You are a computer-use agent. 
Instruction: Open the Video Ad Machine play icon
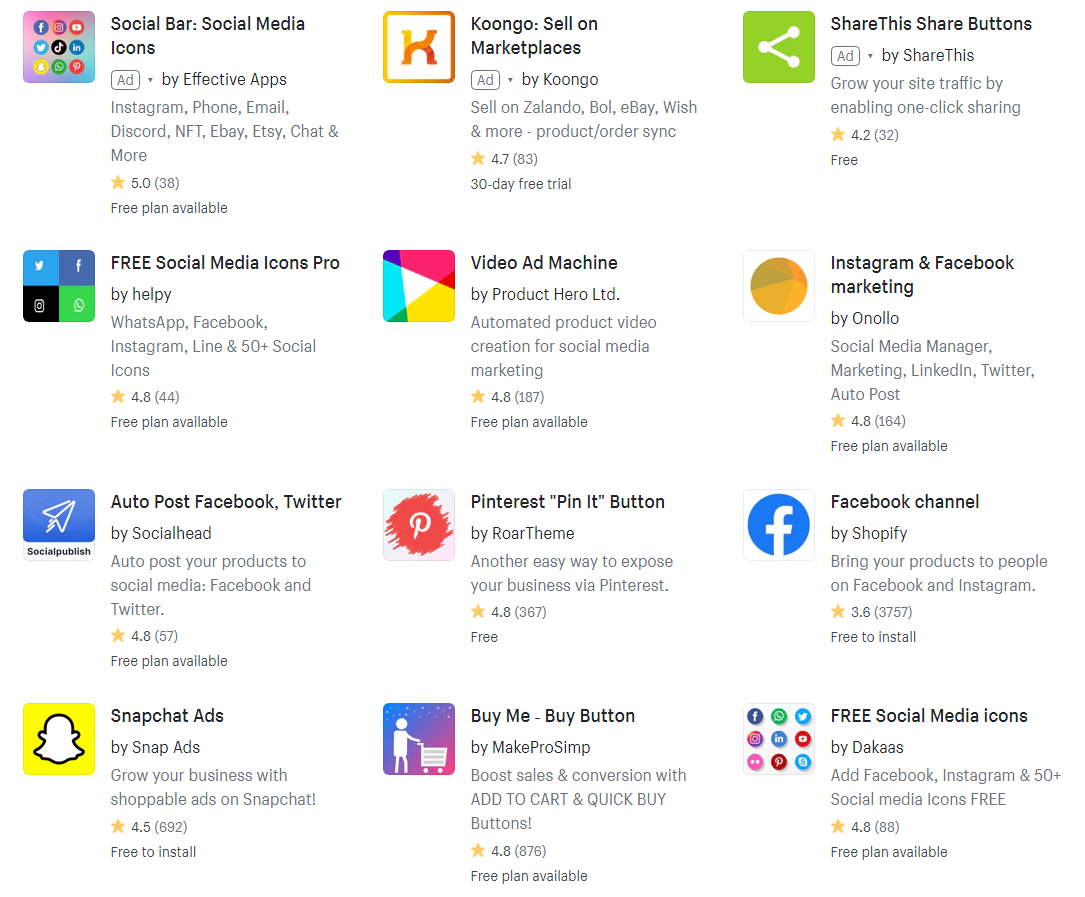click(419, 286)
